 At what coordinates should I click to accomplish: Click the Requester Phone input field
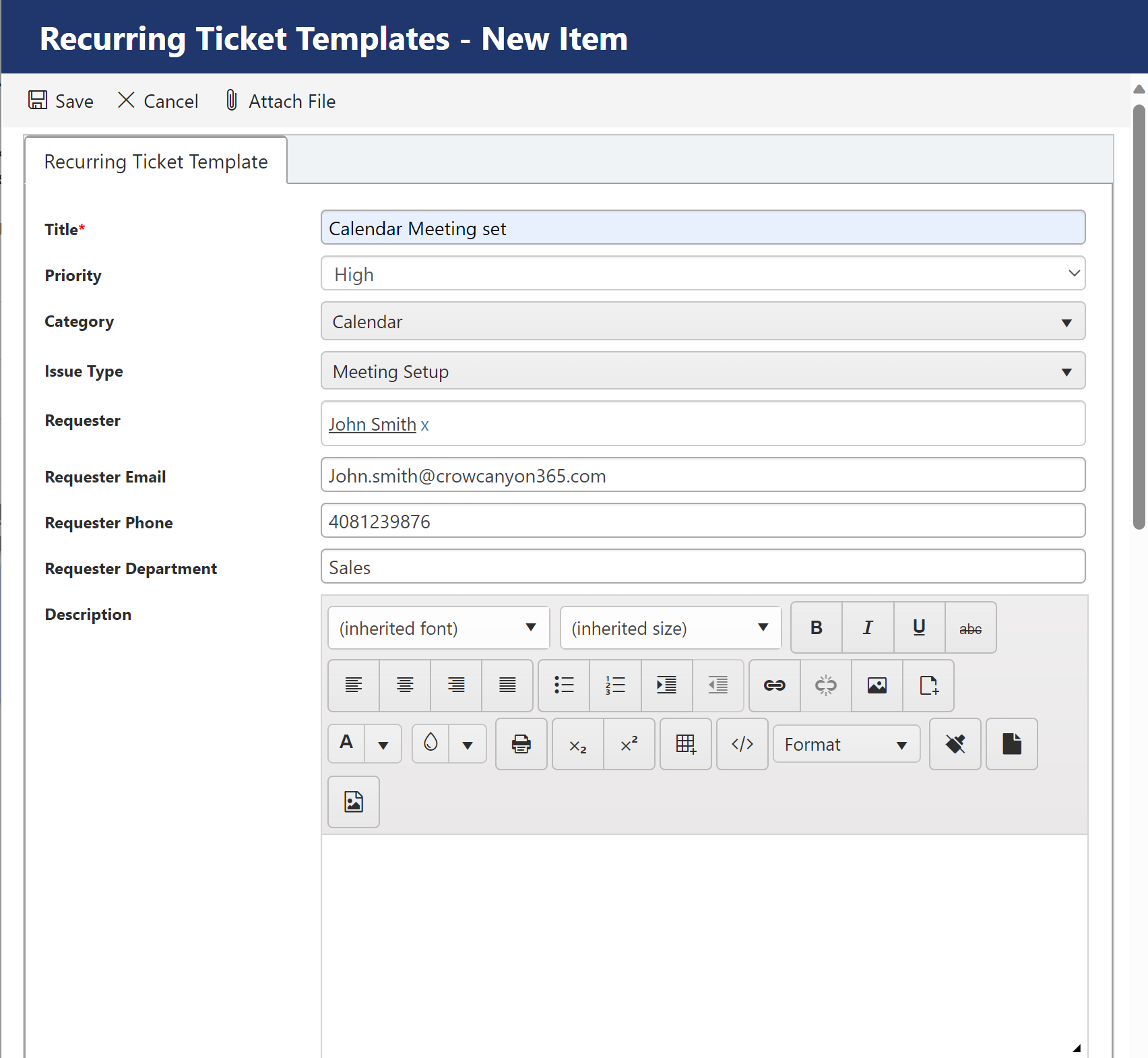[x=703, y=521]
